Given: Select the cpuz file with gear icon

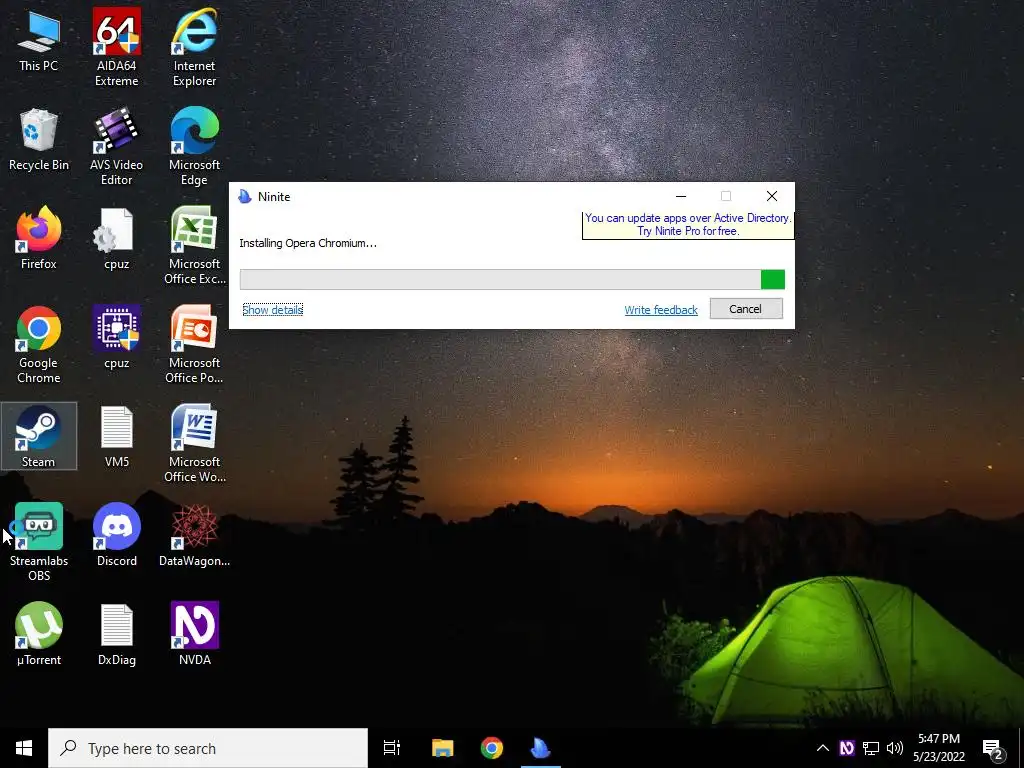Looking at the screenshot, I should (116, 238).
